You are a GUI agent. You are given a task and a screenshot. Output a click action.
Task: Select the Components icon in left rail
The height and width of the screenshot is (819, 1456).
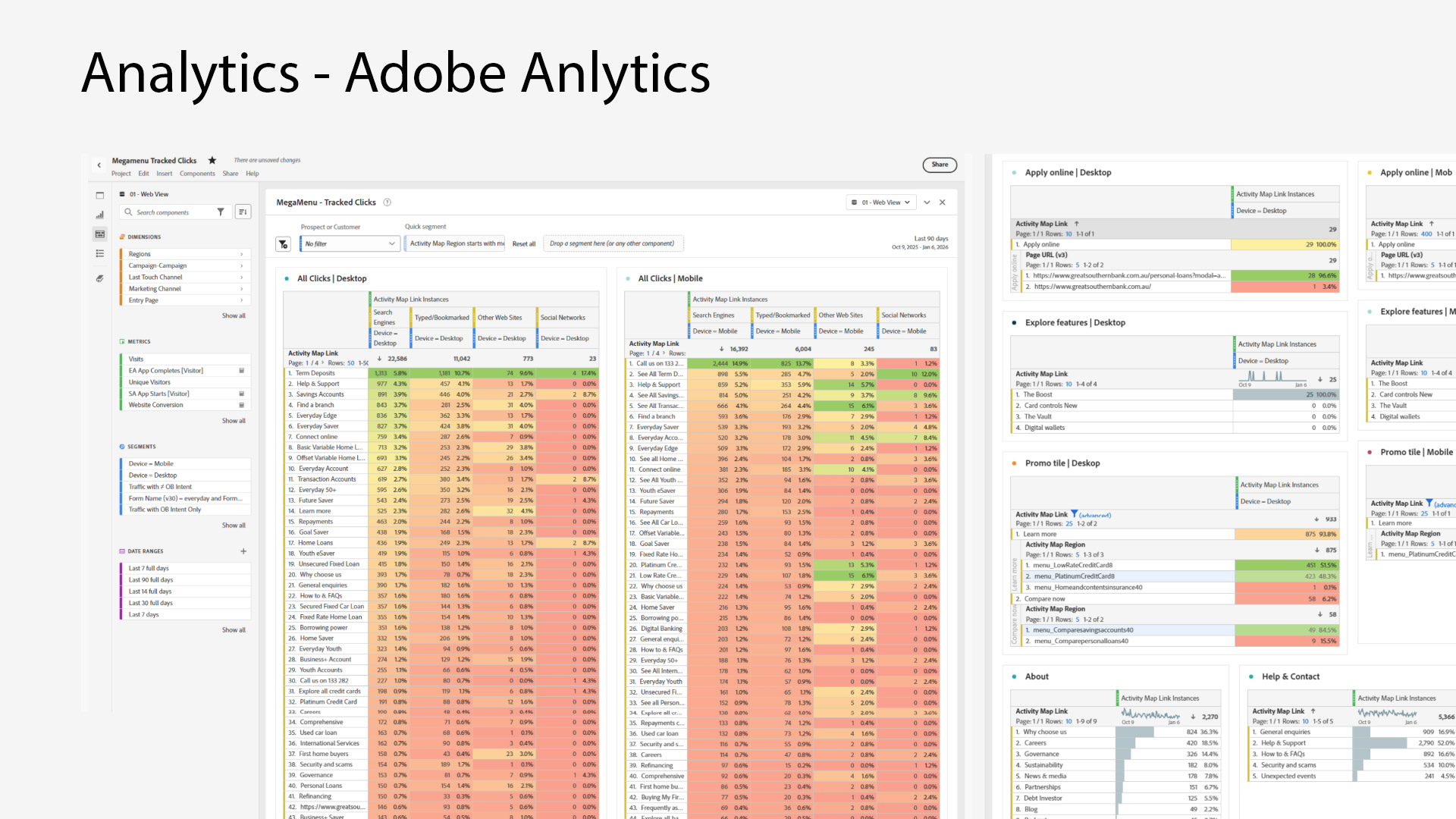(99, 234)
